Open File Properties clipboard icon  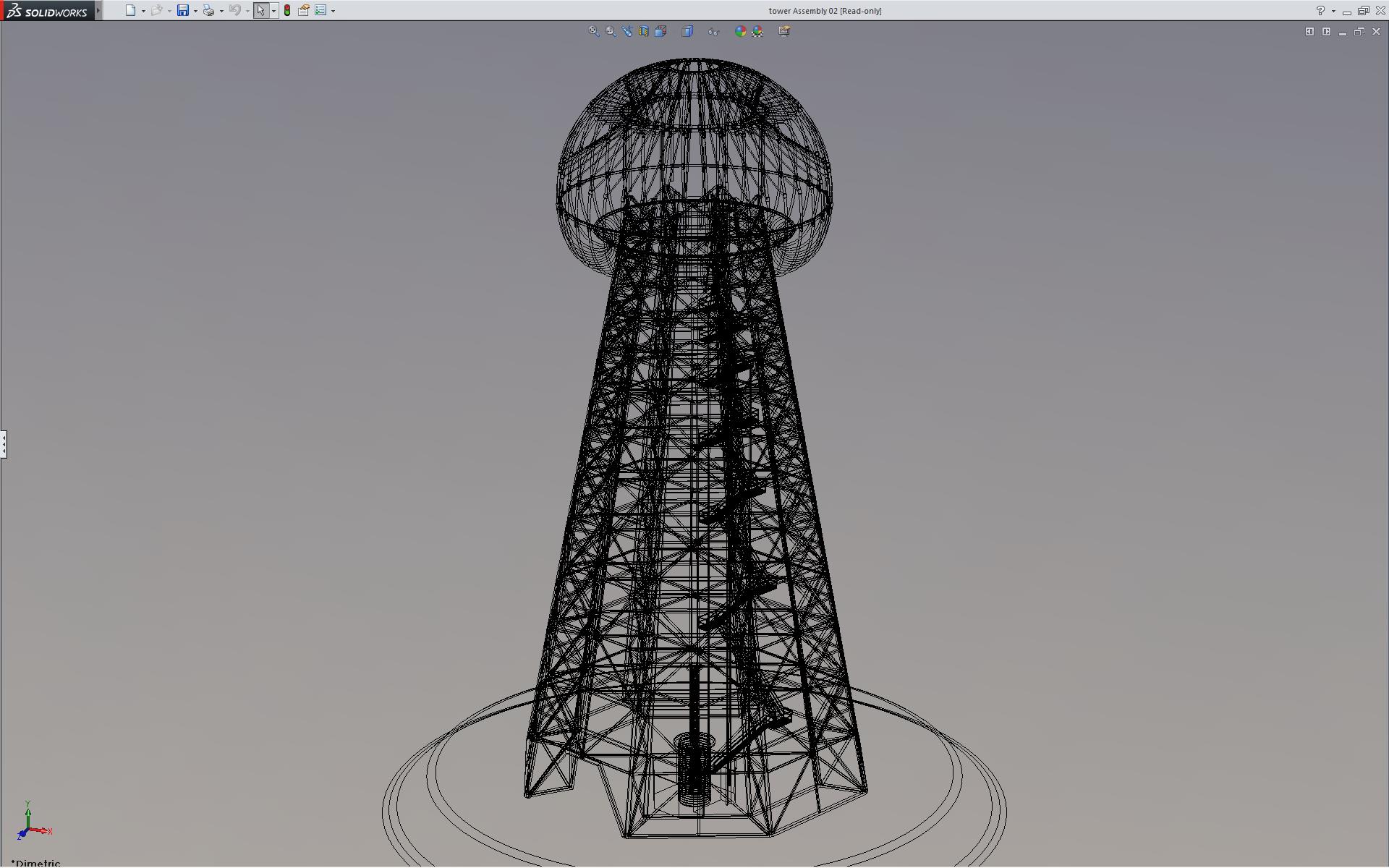[x=304, y=10]
